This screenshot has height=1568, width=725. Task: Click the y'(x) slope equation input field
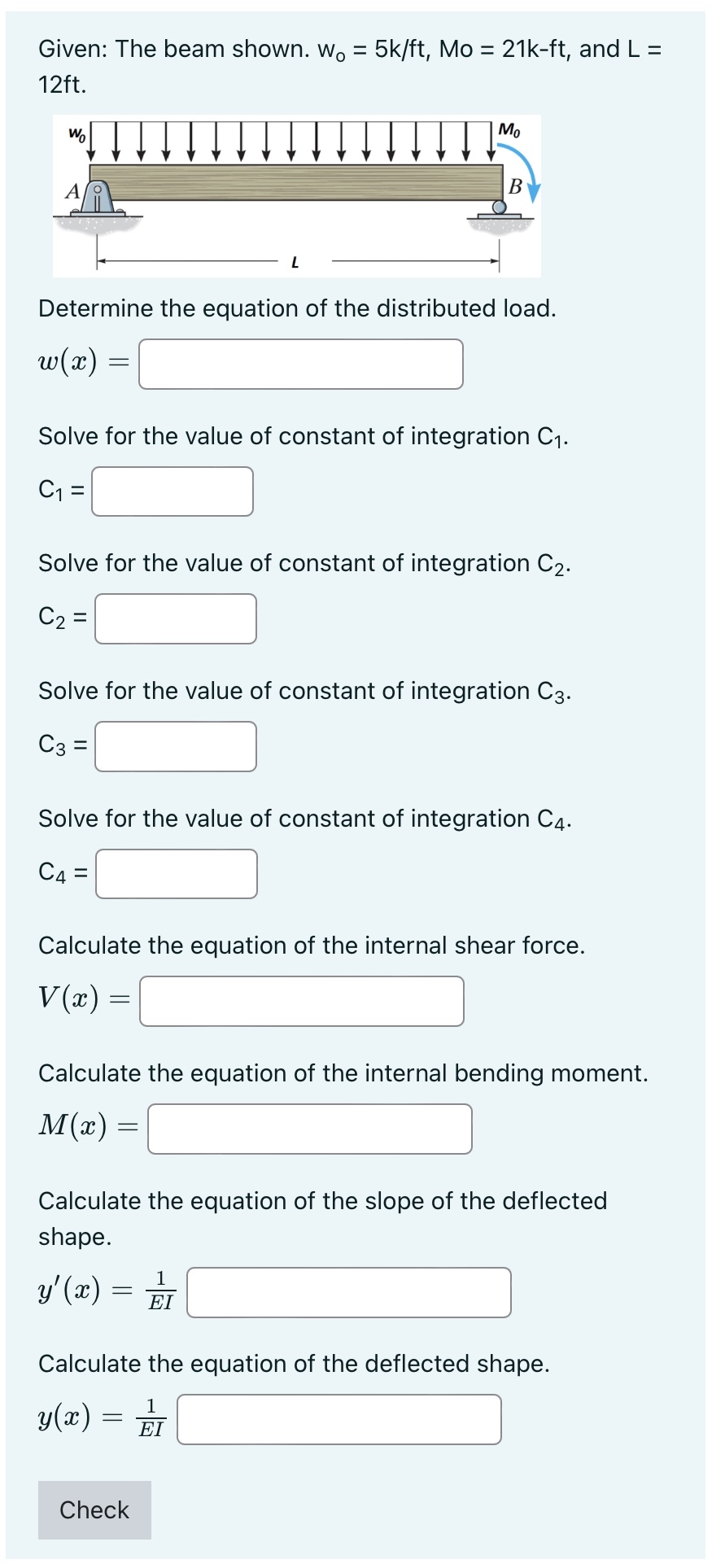348,1293
